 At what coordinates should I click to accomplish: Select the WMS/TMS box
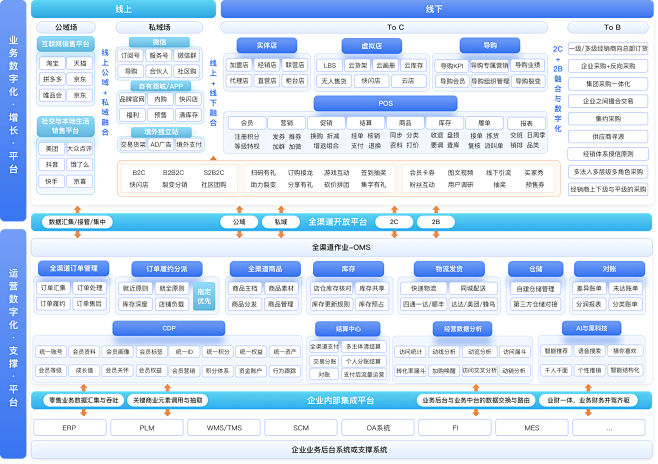point(224,428)
